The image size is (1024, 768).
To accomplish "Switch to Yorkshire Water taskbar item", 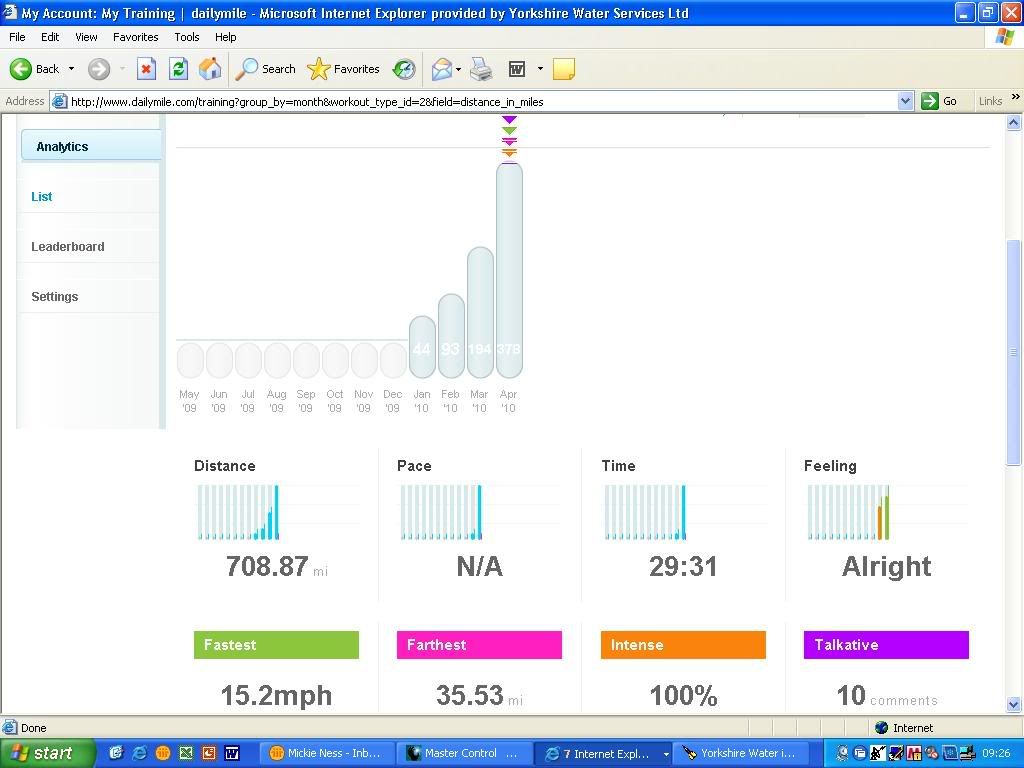I will point(739,754).
